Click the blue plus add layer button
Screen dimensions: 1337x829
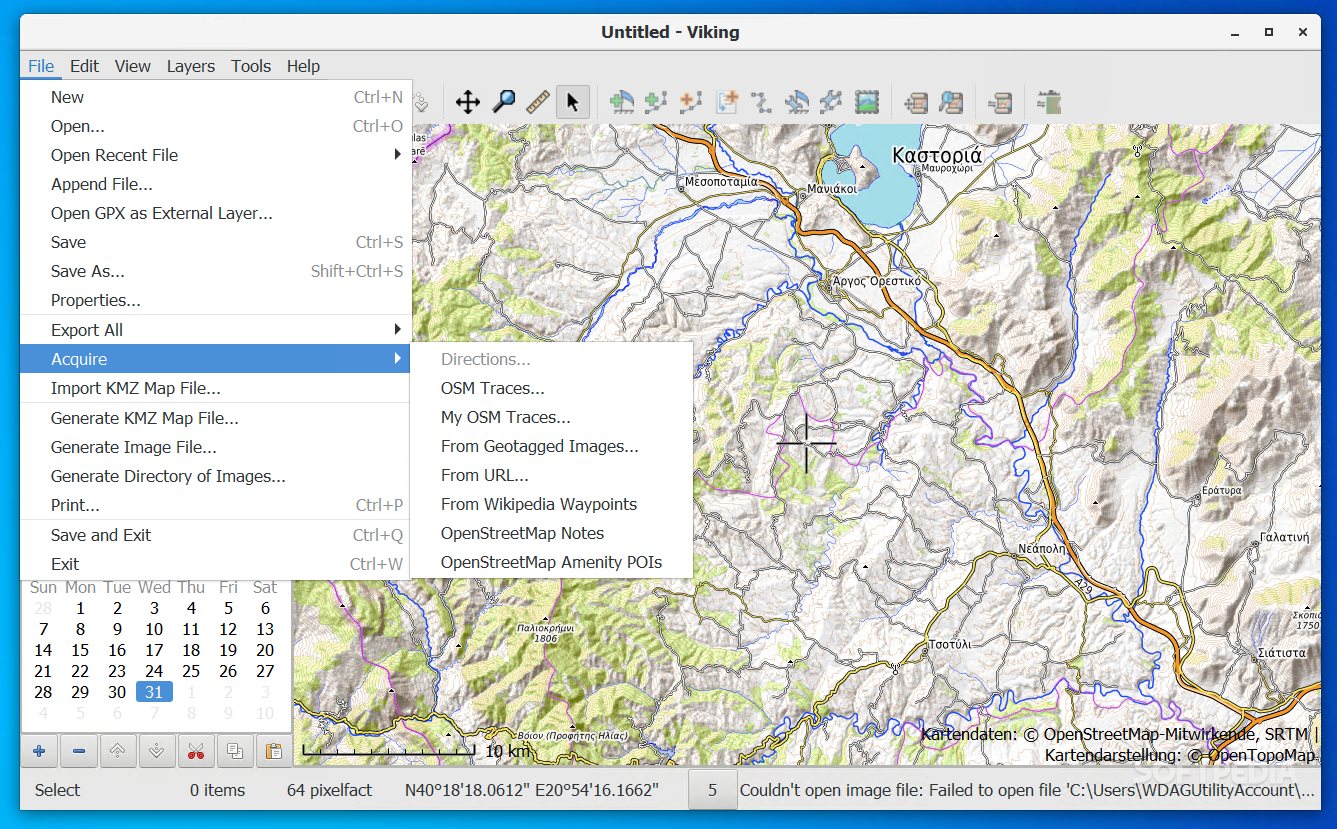[x=39, y=751]
